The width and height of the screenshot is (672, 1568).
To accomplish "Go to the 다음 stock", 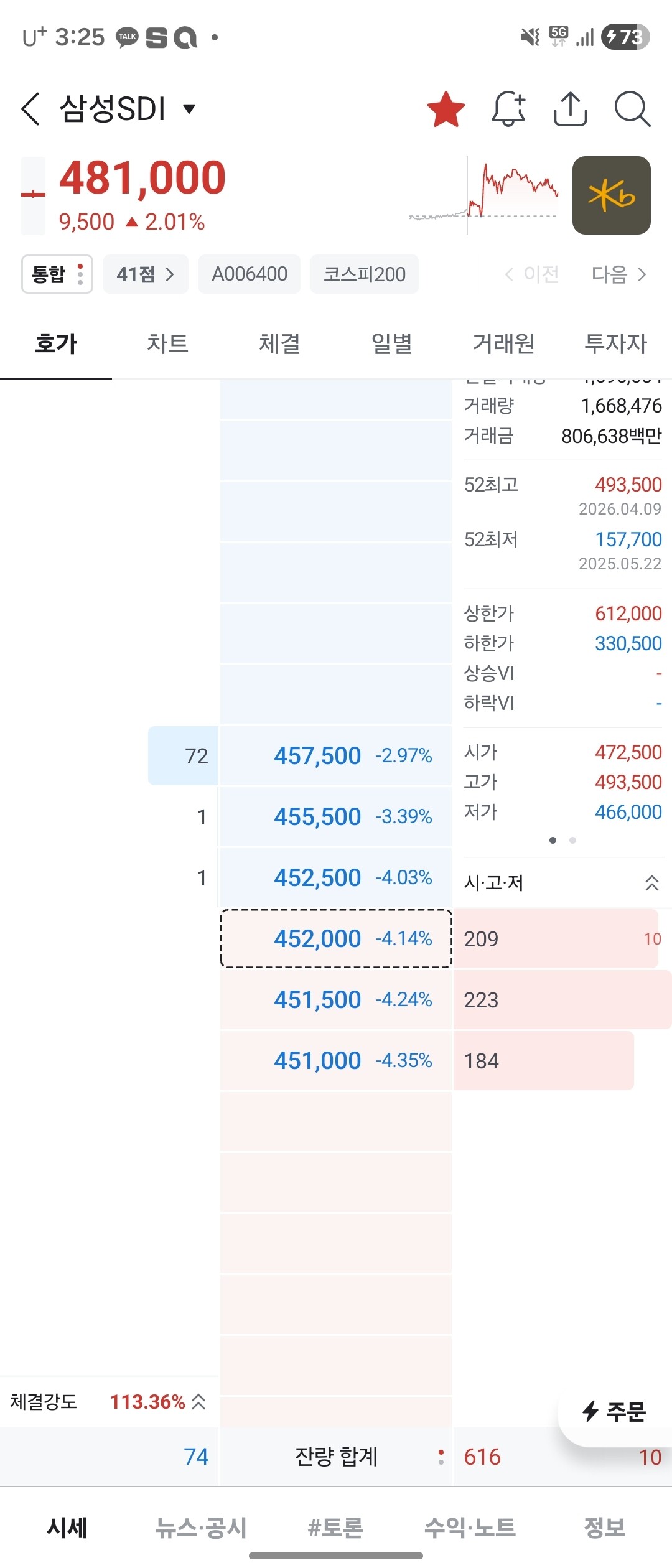I will 618,274.
